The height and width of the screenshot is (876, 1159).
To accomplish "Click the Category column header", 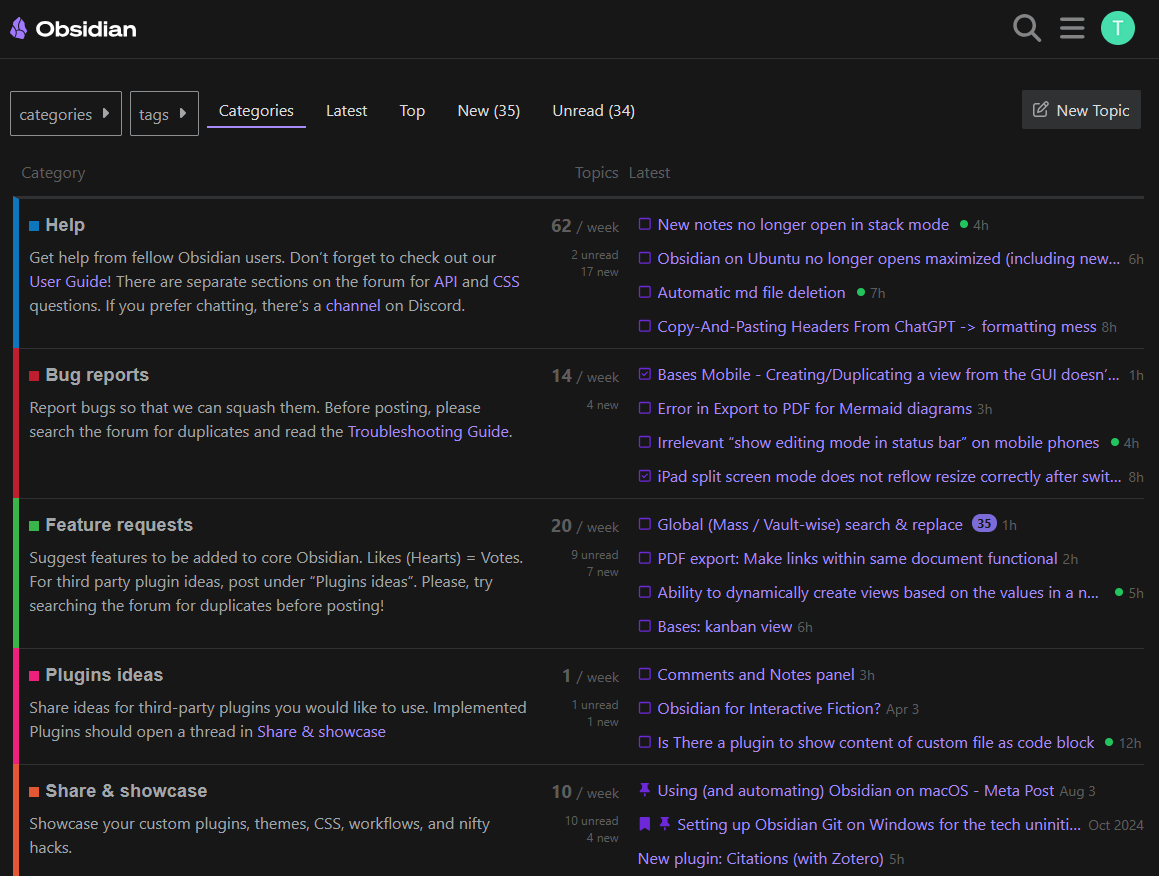I will coord(53,173).
